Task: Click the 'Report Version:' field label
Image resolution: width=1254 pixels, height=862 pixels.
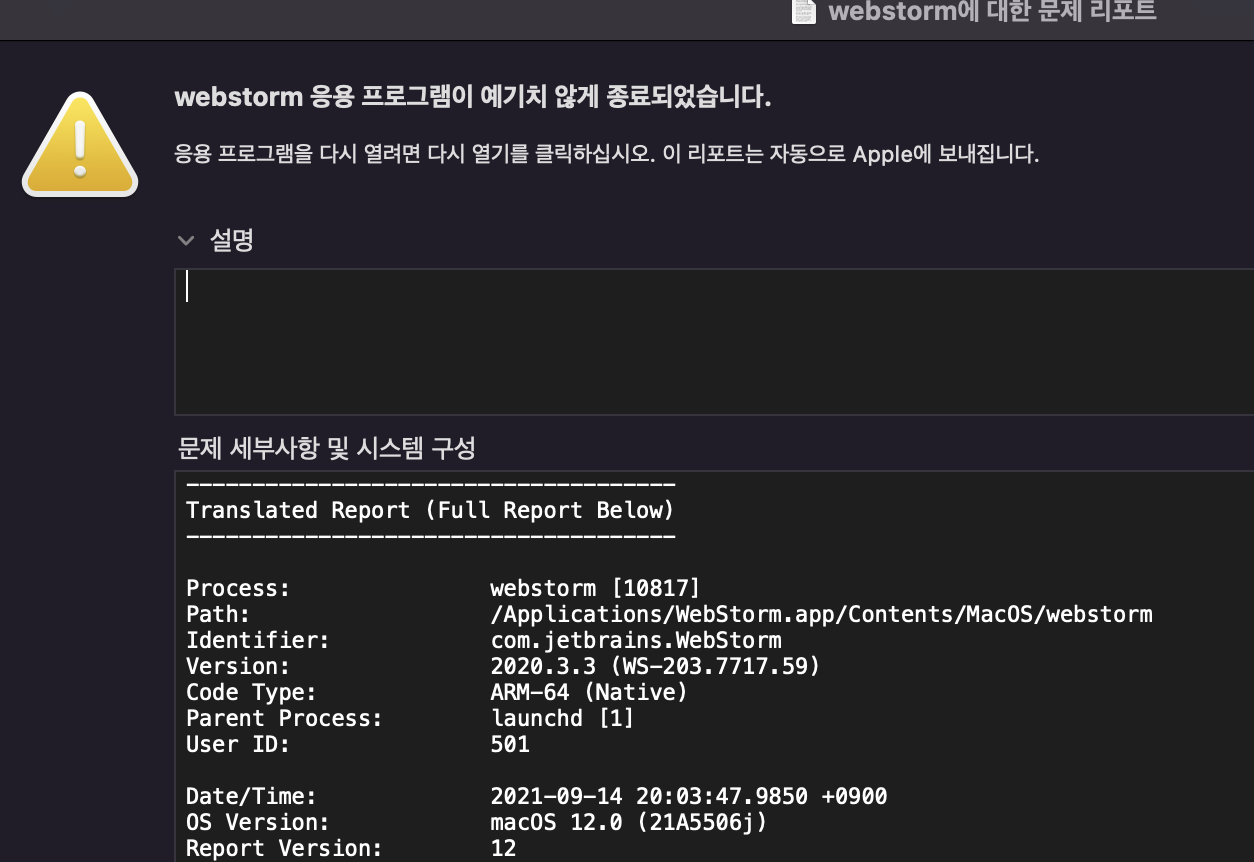Action: coord(284,848)
